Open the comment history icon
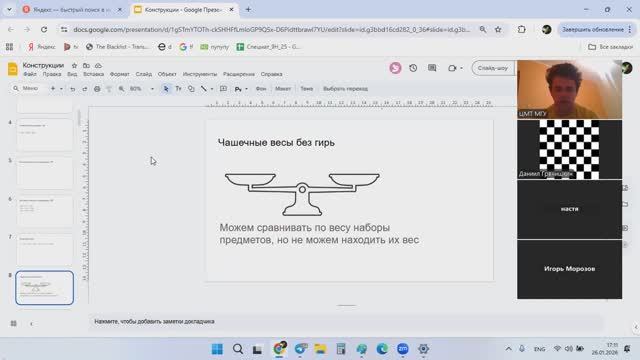 [432, 68]
